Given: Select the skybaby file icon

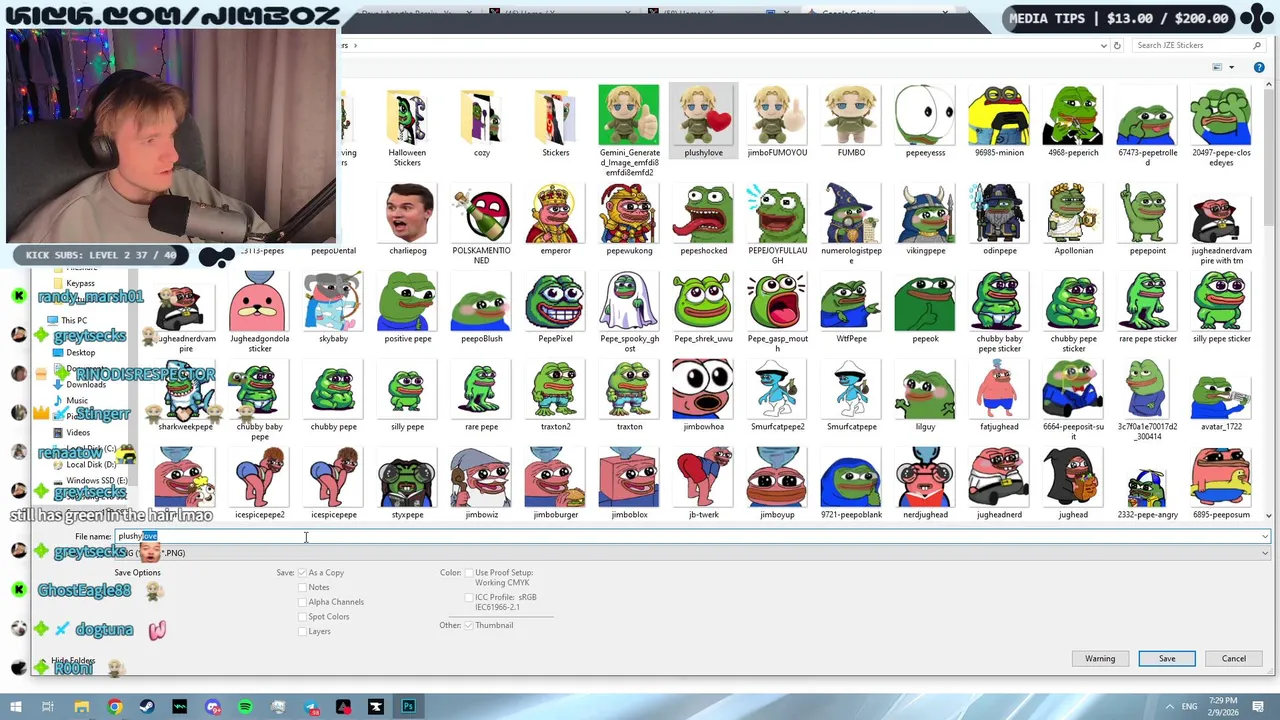Looking at the screenshot, I should pos(333,302).
